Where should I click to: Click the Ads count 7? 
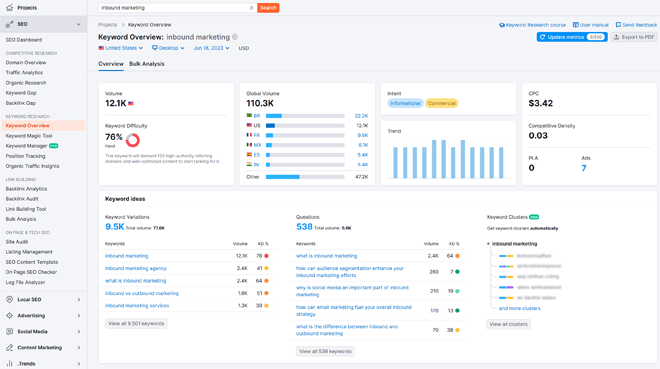coord(584,168)
